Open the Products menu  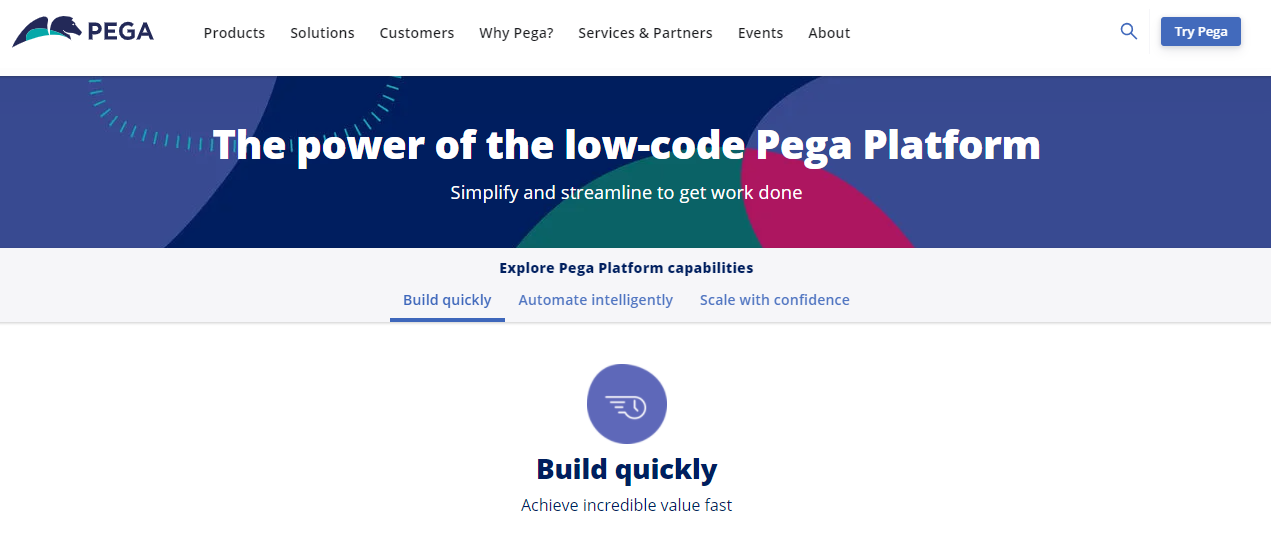pyautogui.click(x=234, y=33)
